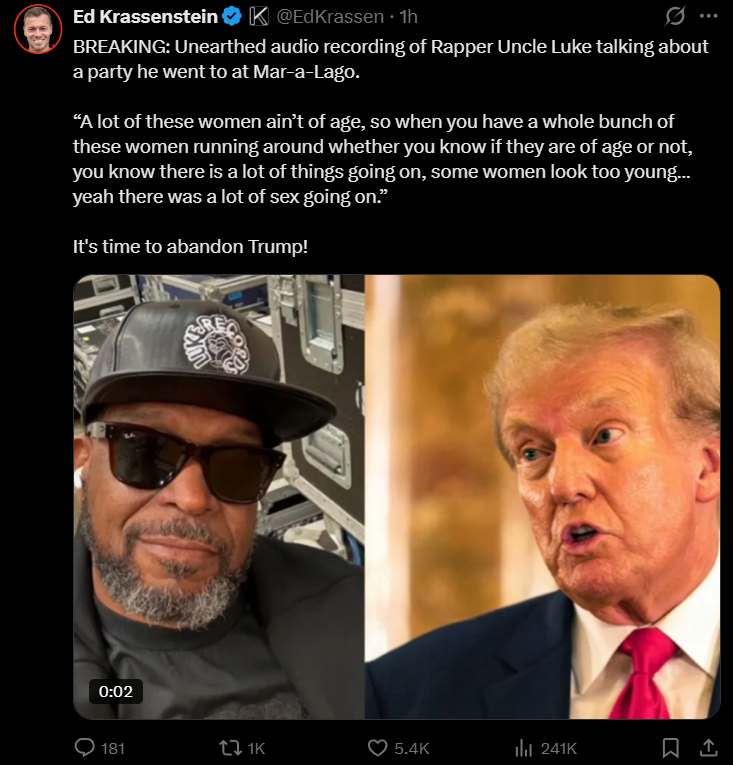This screenshot has height=765, width=733.
Task: Click the 1K reposts count
Action: [256, 748]
